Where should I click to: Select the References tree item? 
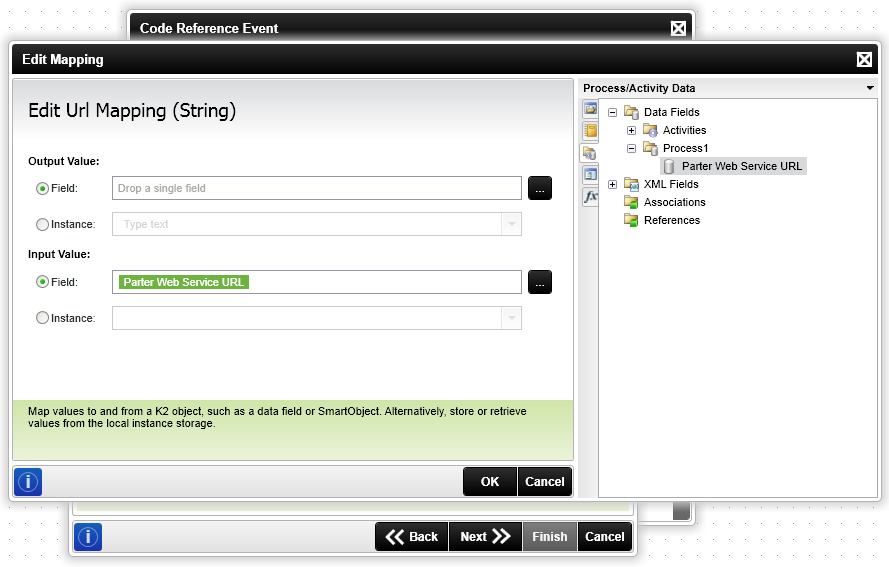(671, 220)
